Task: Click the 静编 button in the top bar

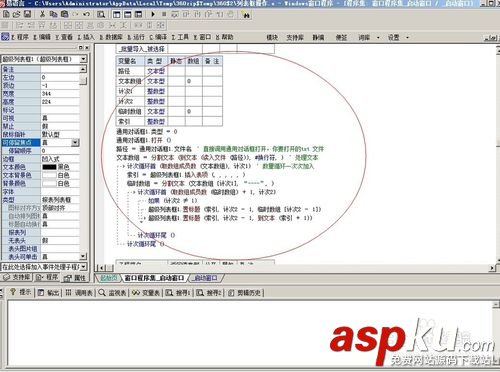Action: (318, 37)
